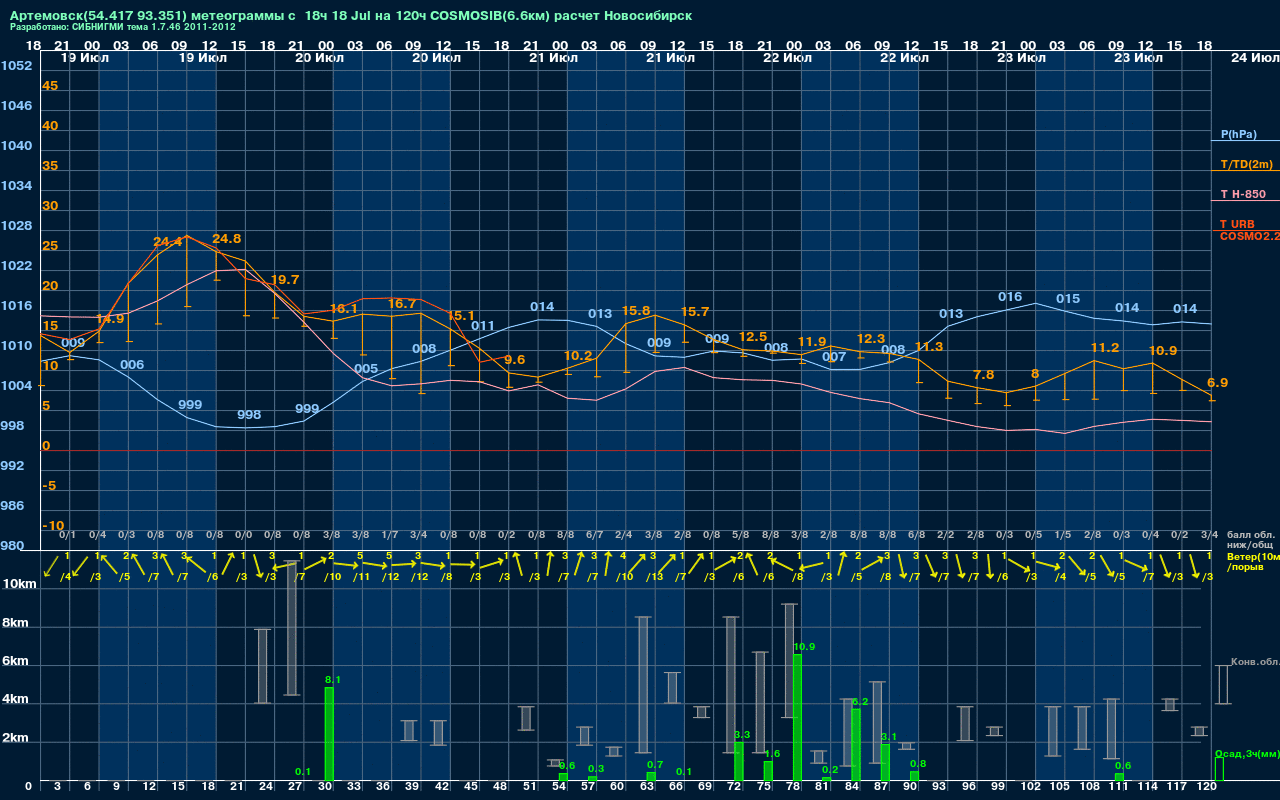Click the orange T/TD(2m) legend line
This screenshot has height=800, width=1280.
(x=1245, y=171)
